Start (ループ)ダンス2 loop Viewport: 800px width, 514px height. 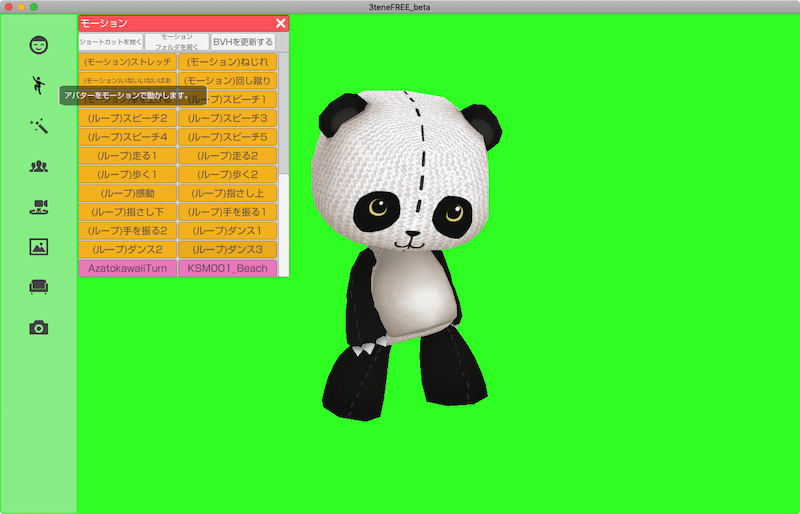[128, 250]
